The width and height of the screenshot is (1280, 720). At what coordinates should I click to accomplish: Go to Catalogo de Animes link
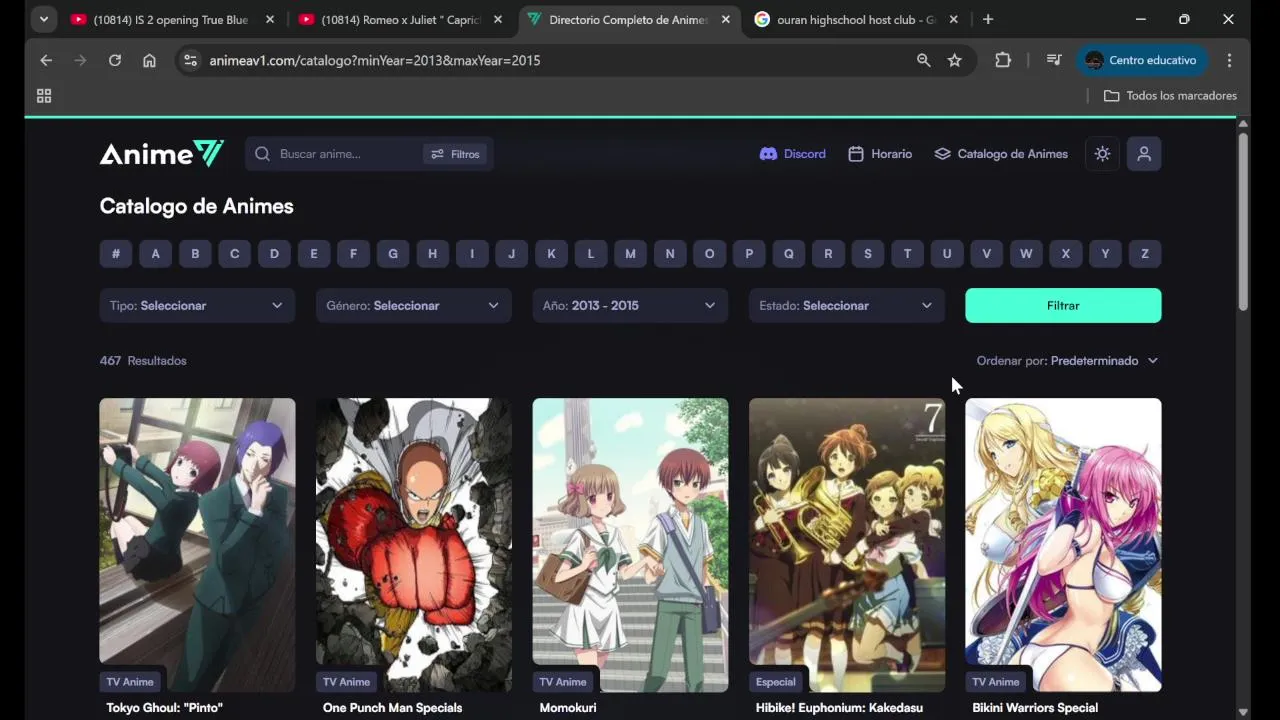coord(1001,154)
